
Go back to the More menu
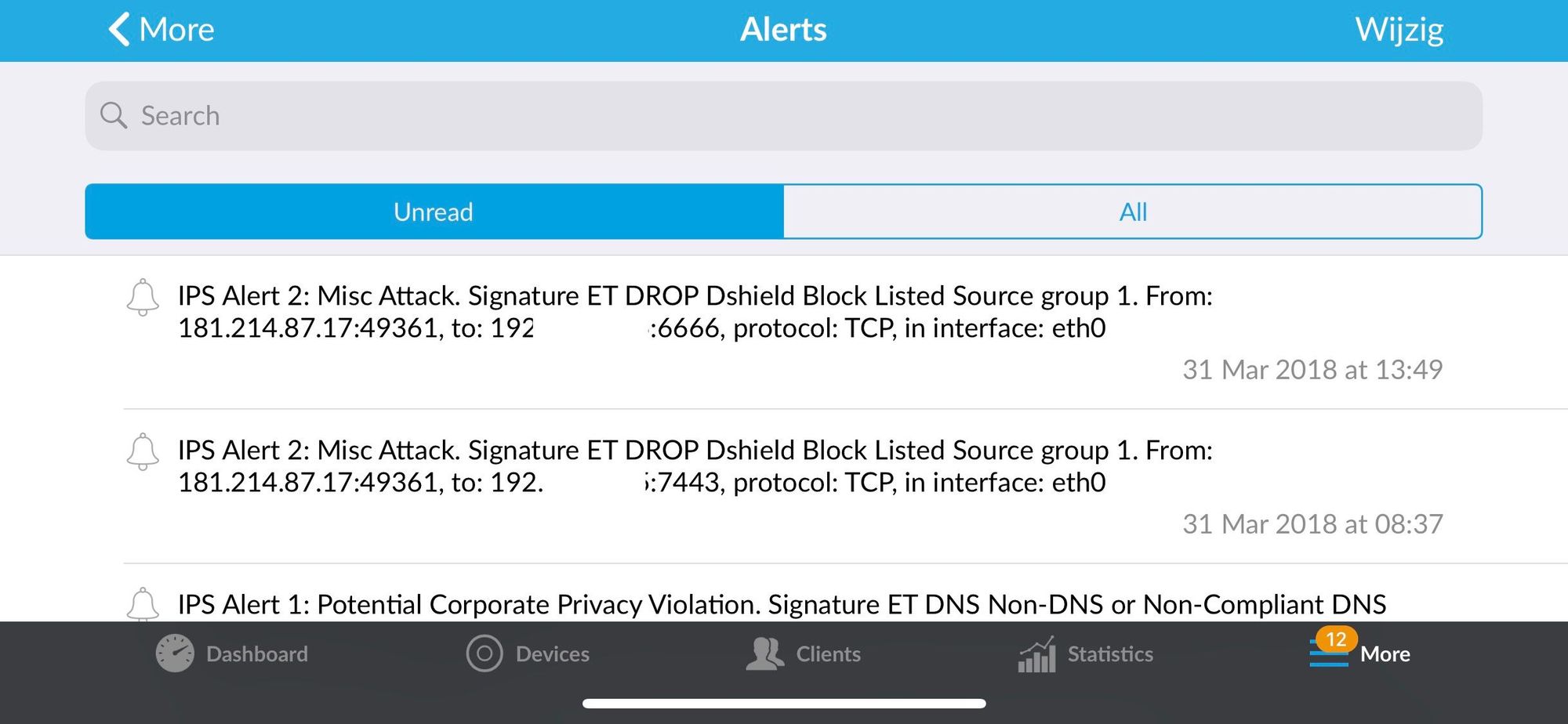click(162, 30)
